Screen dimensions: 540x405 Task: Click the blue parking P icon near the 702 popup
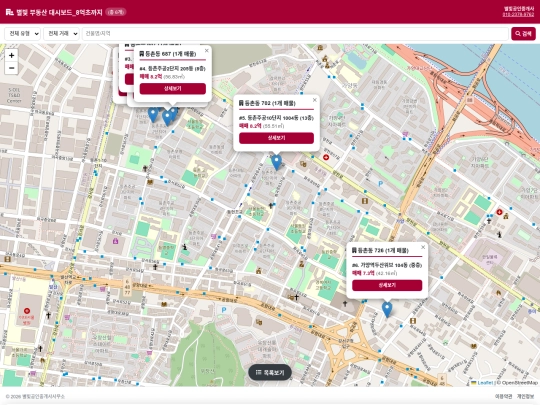(x=381, y=184)
